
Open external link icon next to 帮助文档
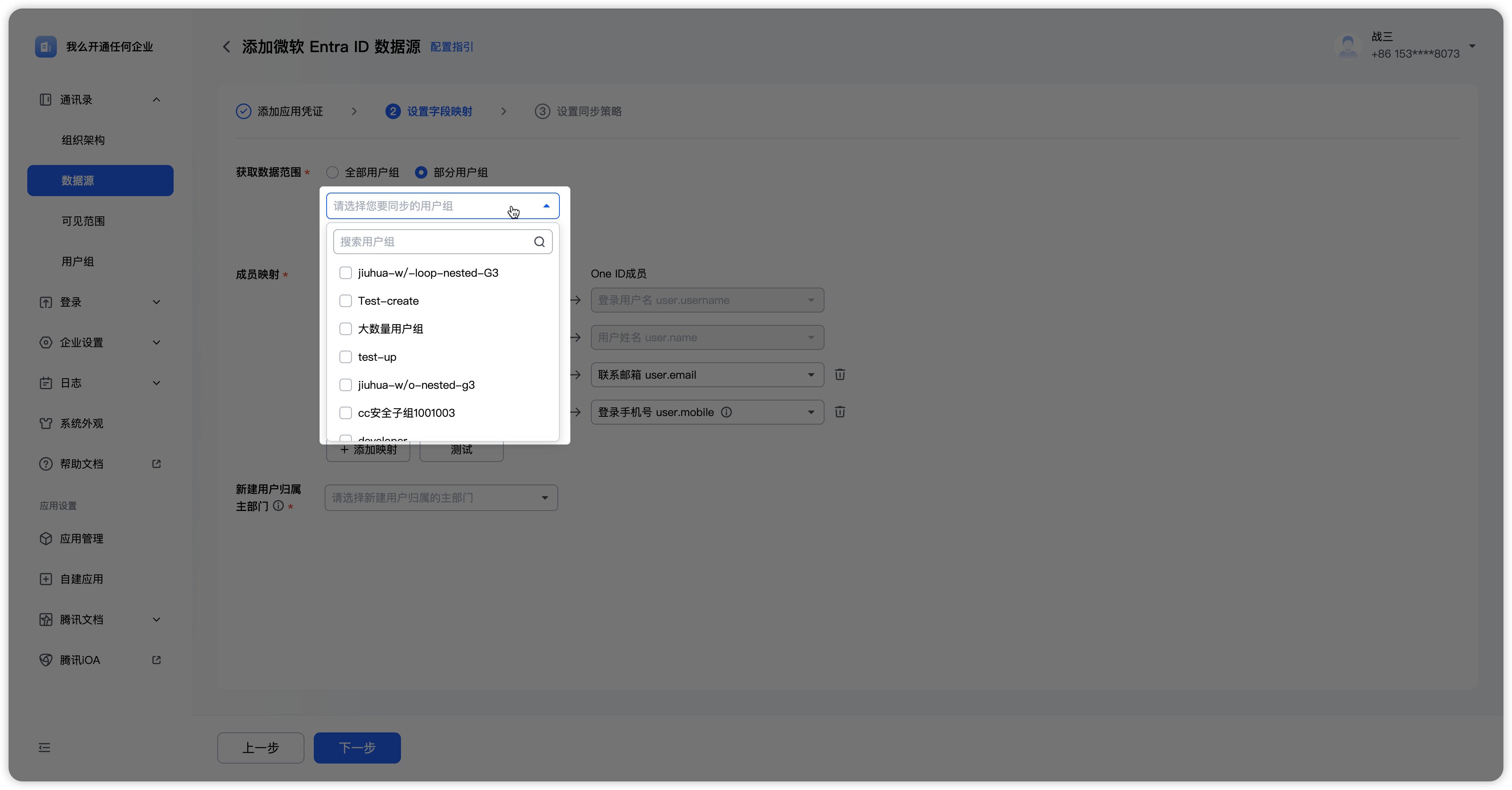click(156, 463)
